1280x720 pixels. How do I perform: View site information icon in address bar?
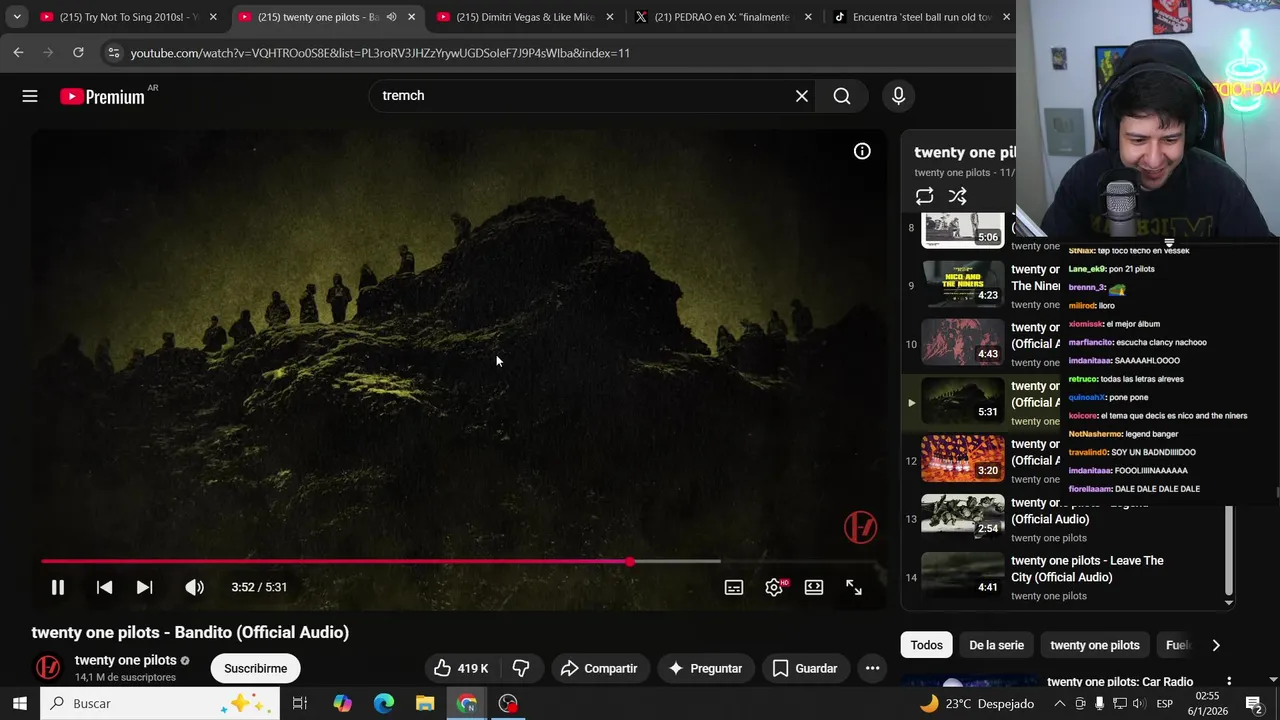113,52
